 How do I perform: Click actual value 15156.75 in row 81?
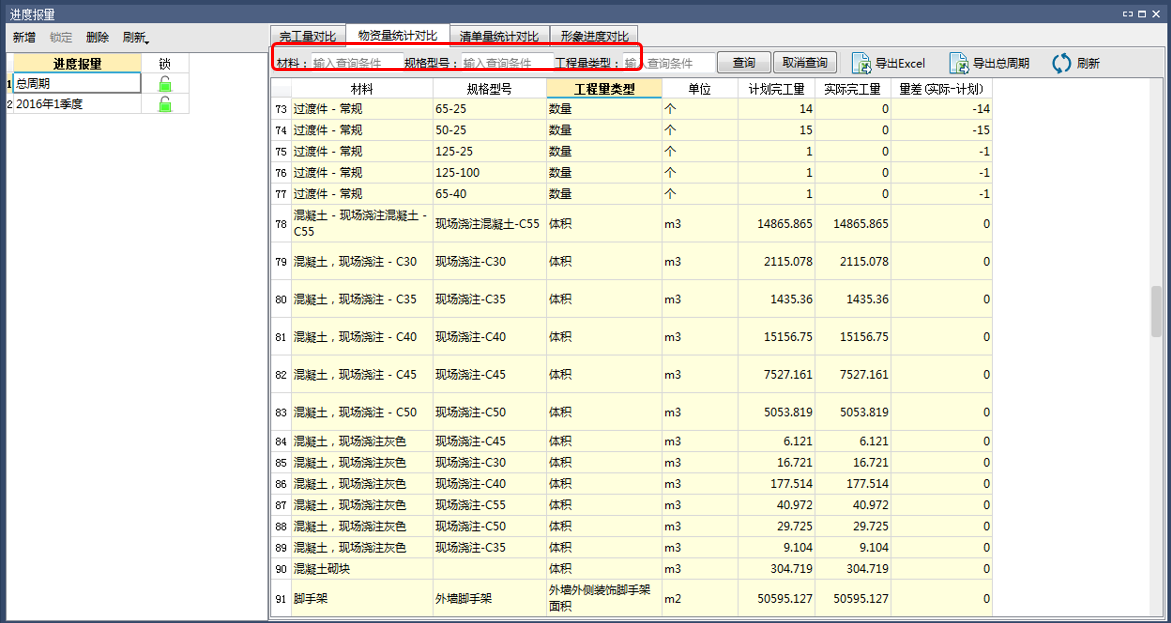pyautogui.click(x=853, y=337)
